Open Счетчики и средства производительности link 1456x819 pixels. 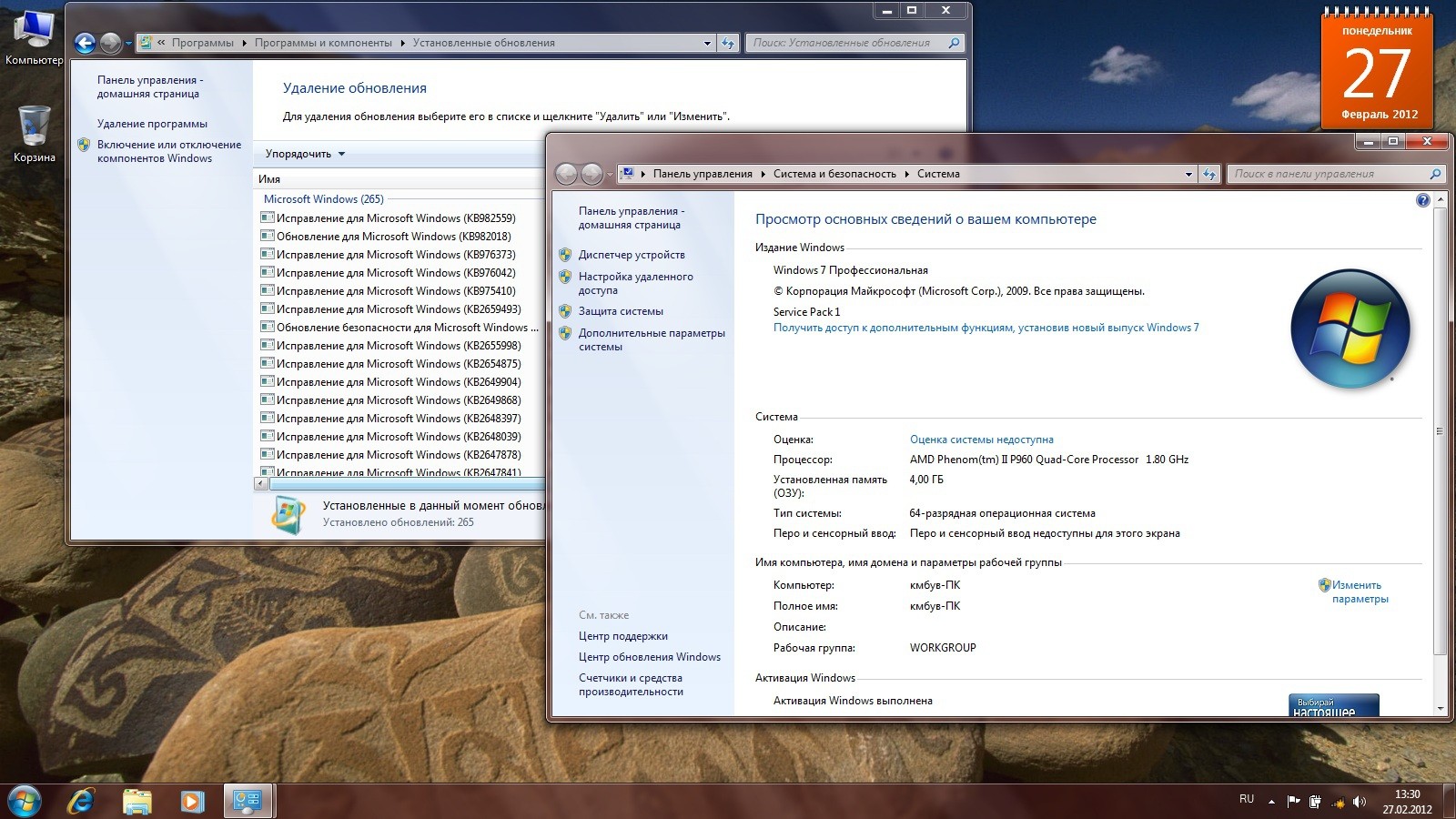point(631,684)
